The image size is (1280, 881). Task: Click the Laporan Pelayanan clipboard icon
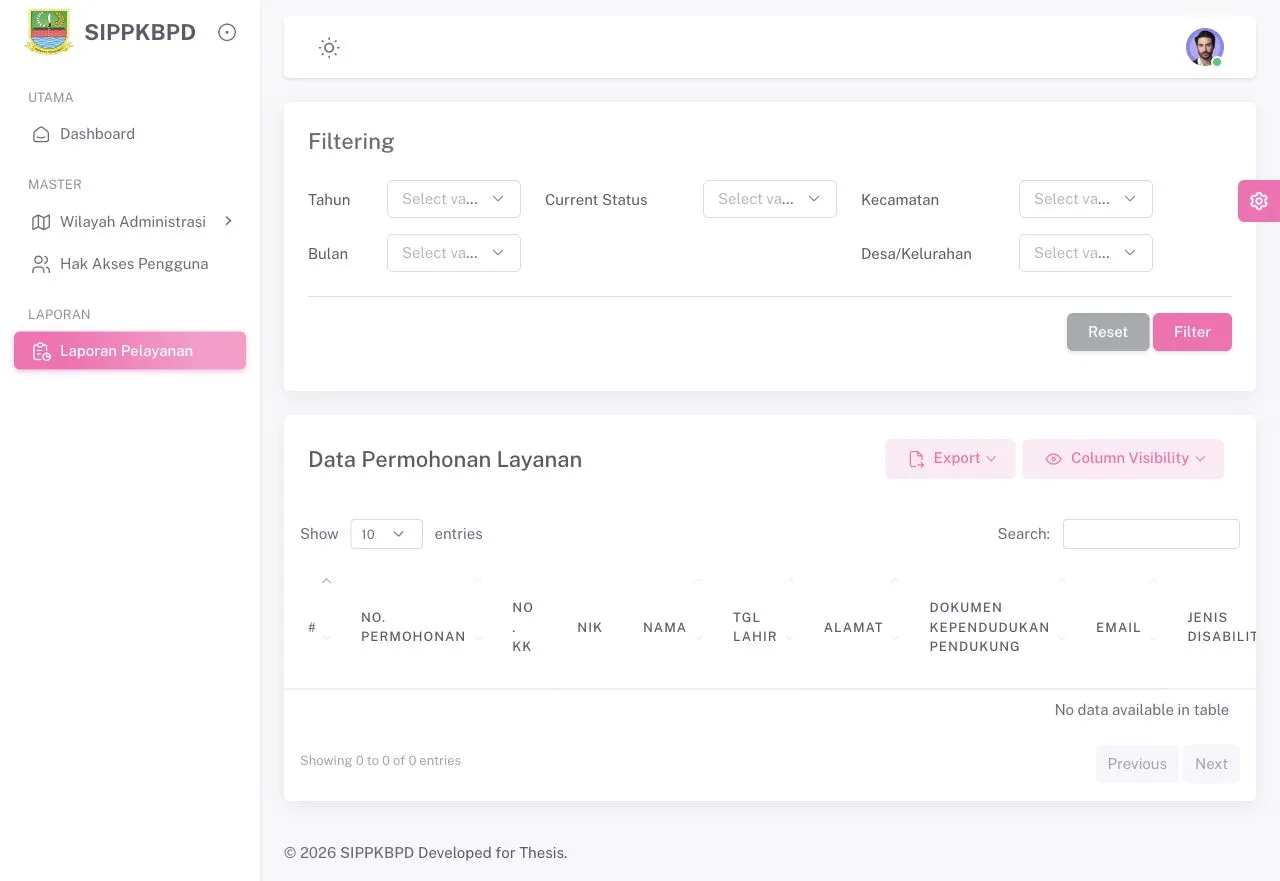(x=41, y=351)
